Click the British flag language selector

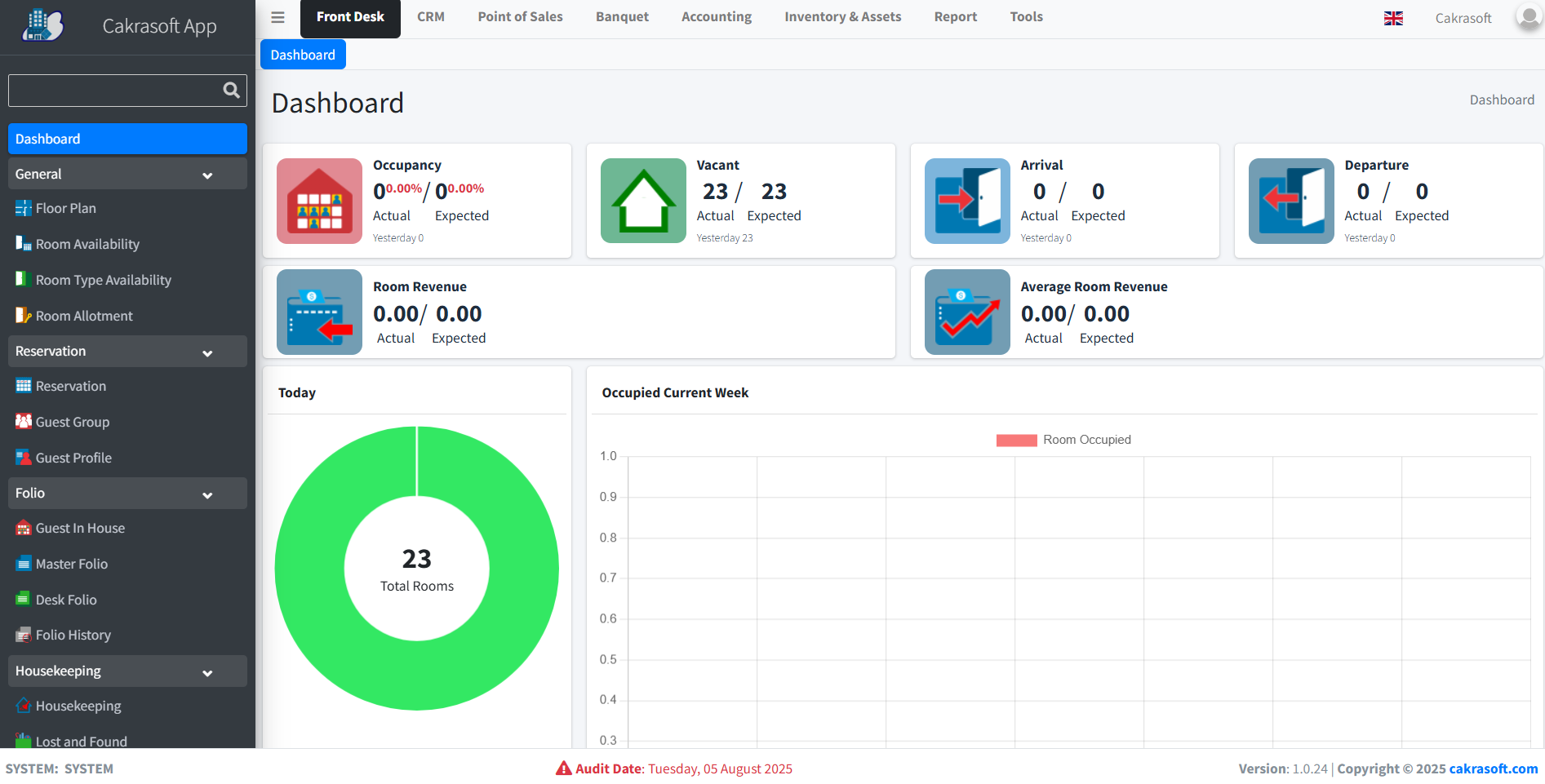[x=1393, y=17]
